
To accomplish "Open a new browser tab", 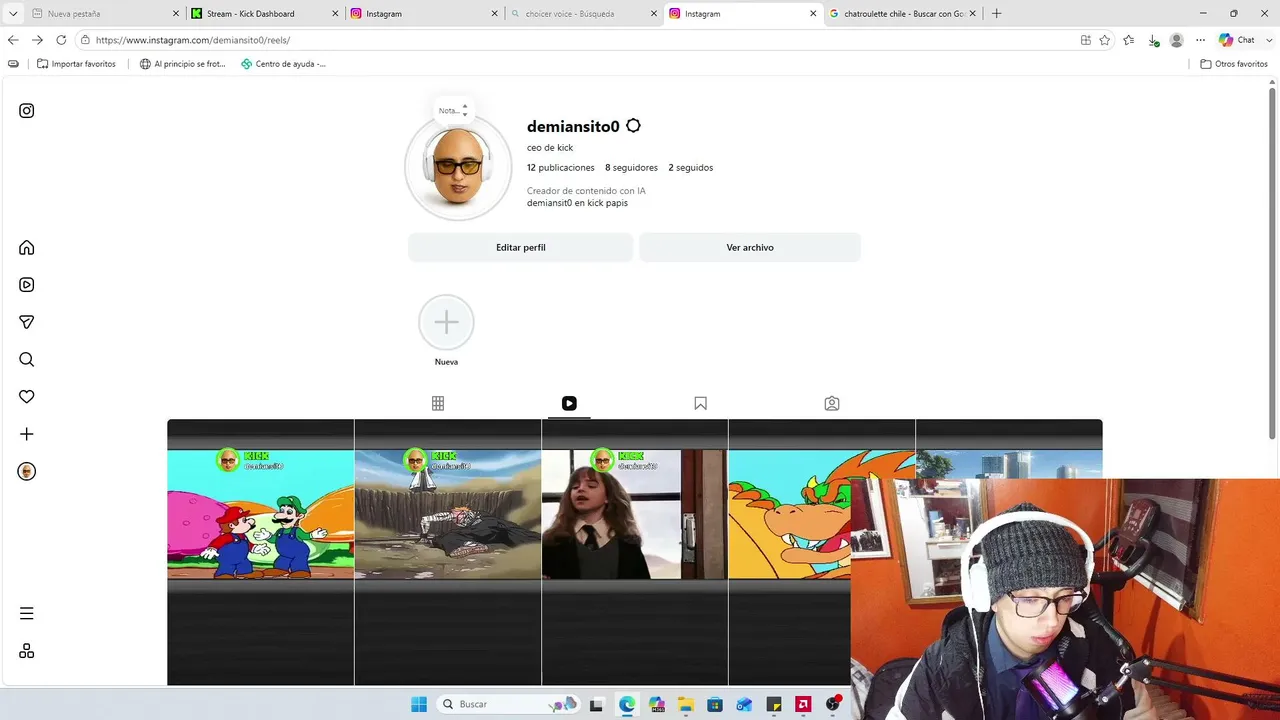I will pos(996,14).
